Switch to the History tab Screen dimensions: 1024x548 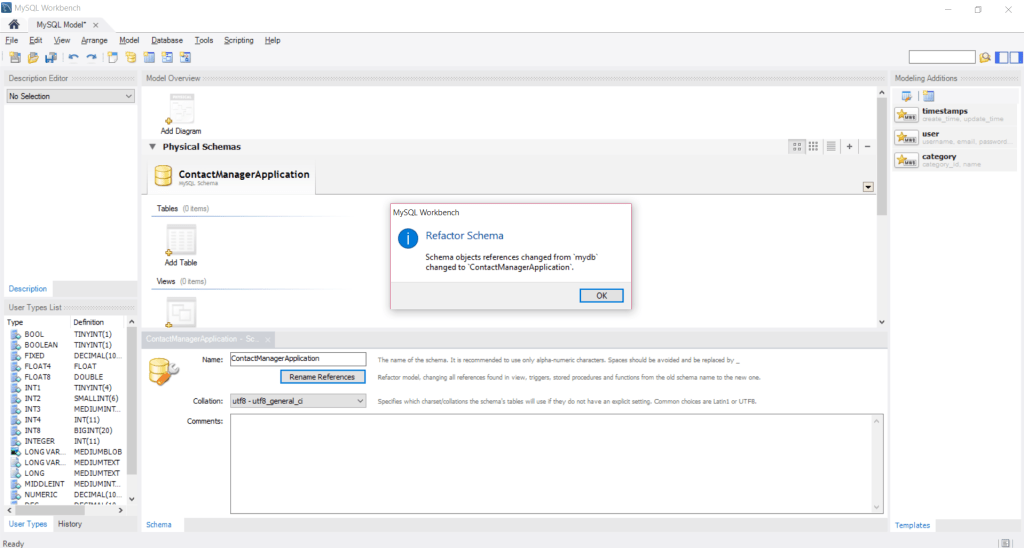[x=70, y=524]
